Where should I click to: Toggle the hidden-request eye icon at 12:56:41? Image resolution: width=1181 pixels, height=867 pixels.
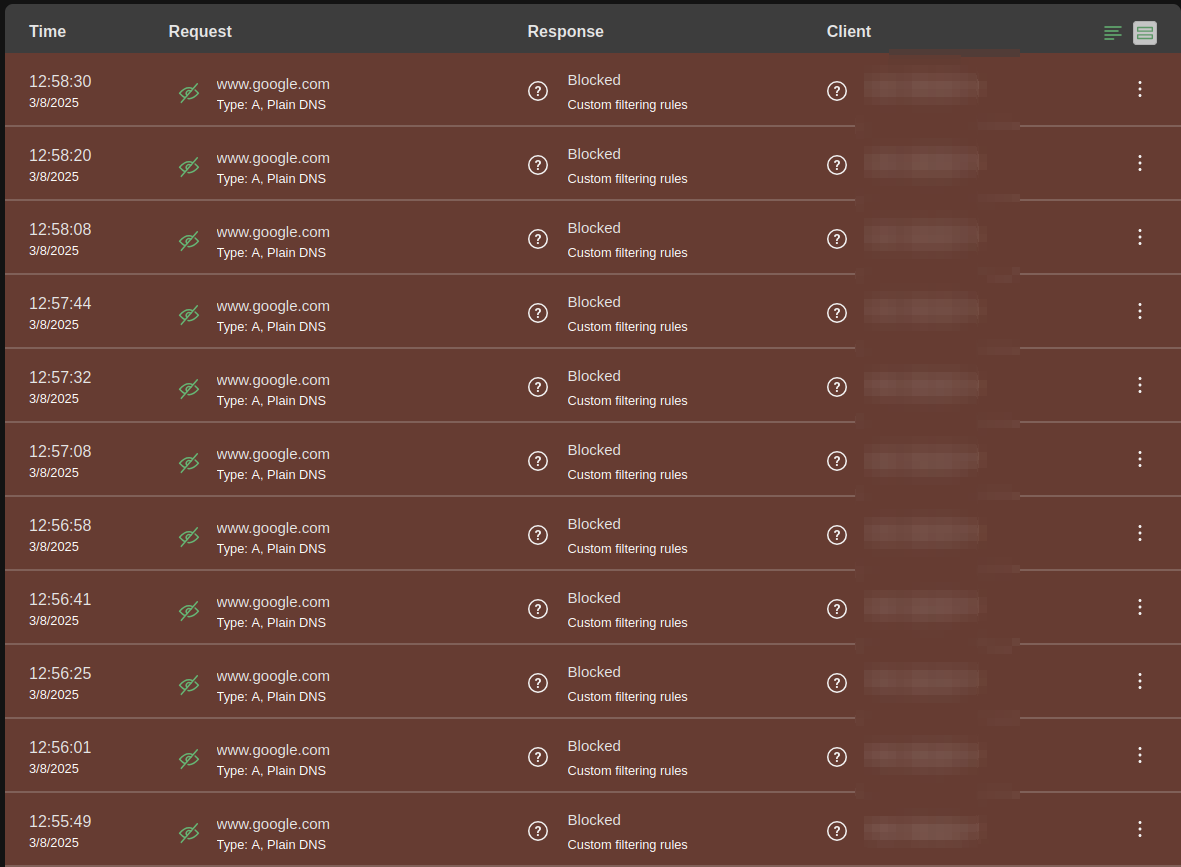(189, 611)
